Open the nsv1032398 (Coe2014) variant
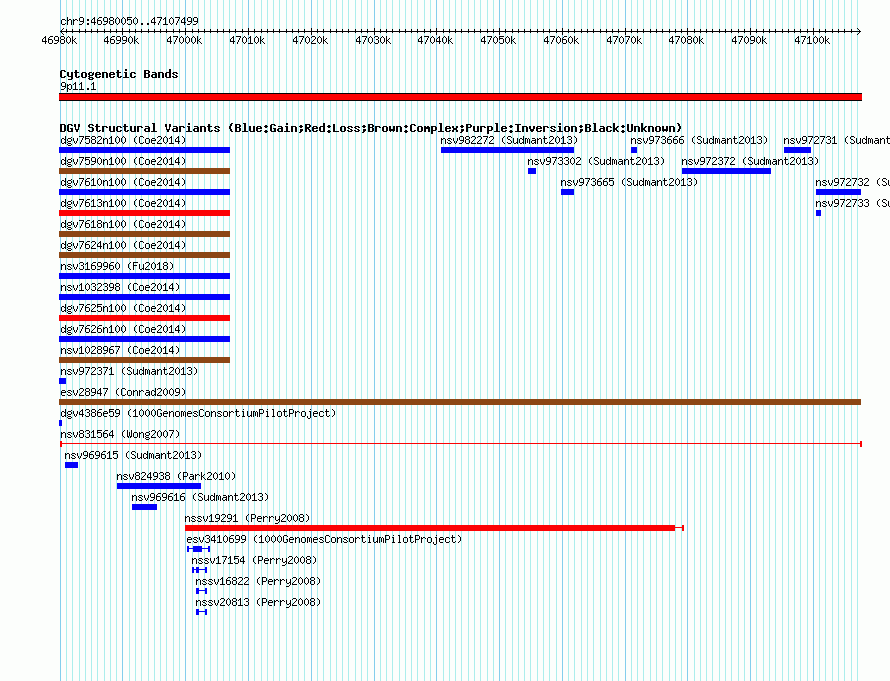 click(120, 287)
